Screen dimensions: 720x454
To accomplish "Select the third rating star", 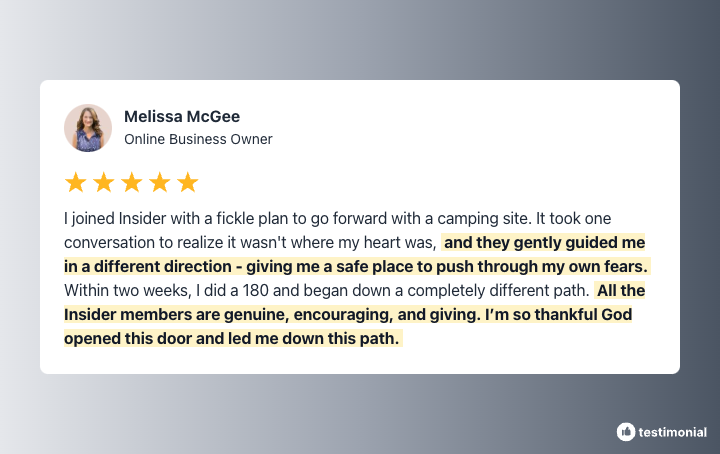I will (x=132, y=182).
